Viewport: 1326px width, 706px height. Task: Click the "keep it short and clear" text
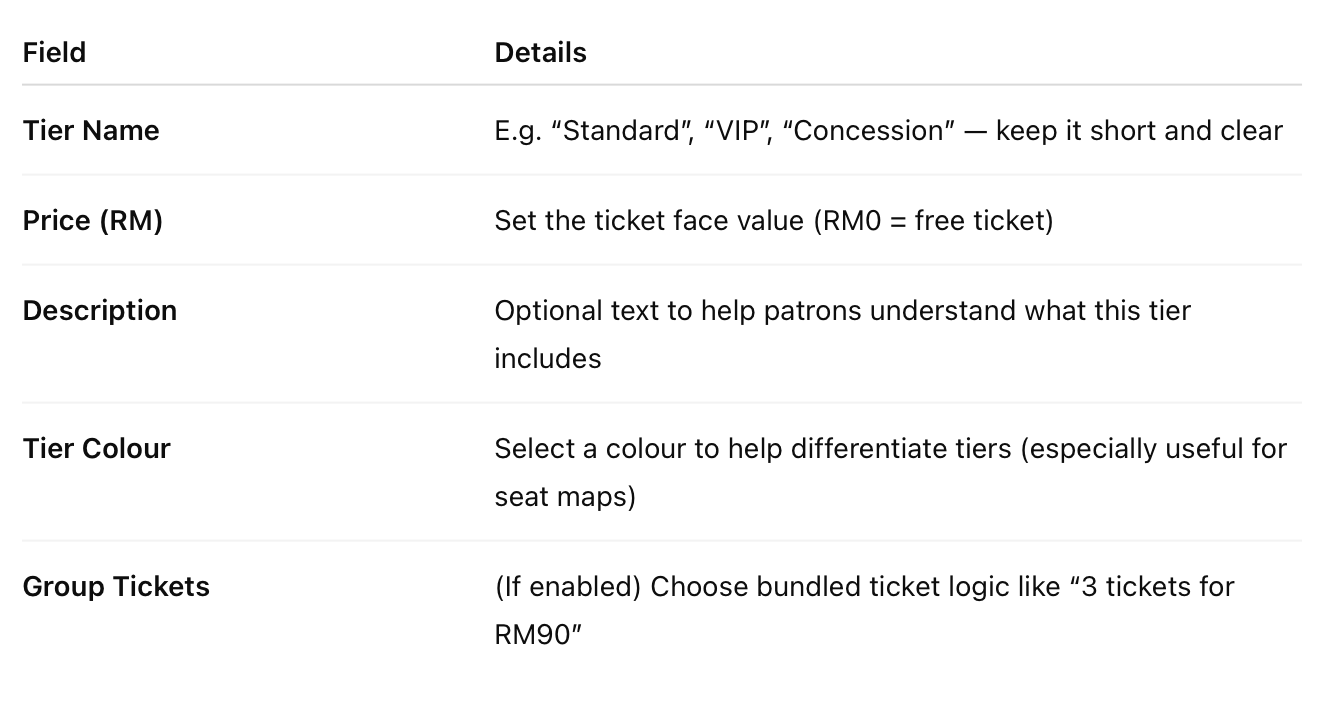tap(1139, 131)
